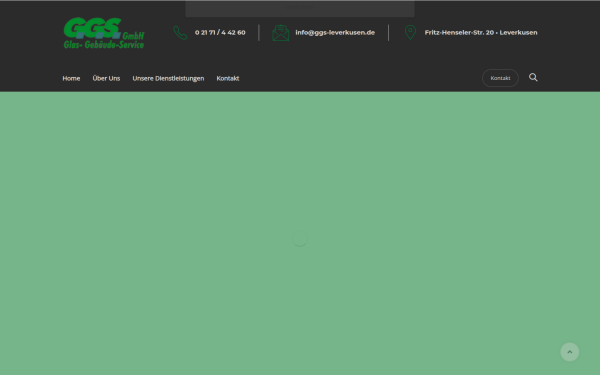Open the Home menu item
This screenshot has width=600, height=375.
tap(71, 78)
